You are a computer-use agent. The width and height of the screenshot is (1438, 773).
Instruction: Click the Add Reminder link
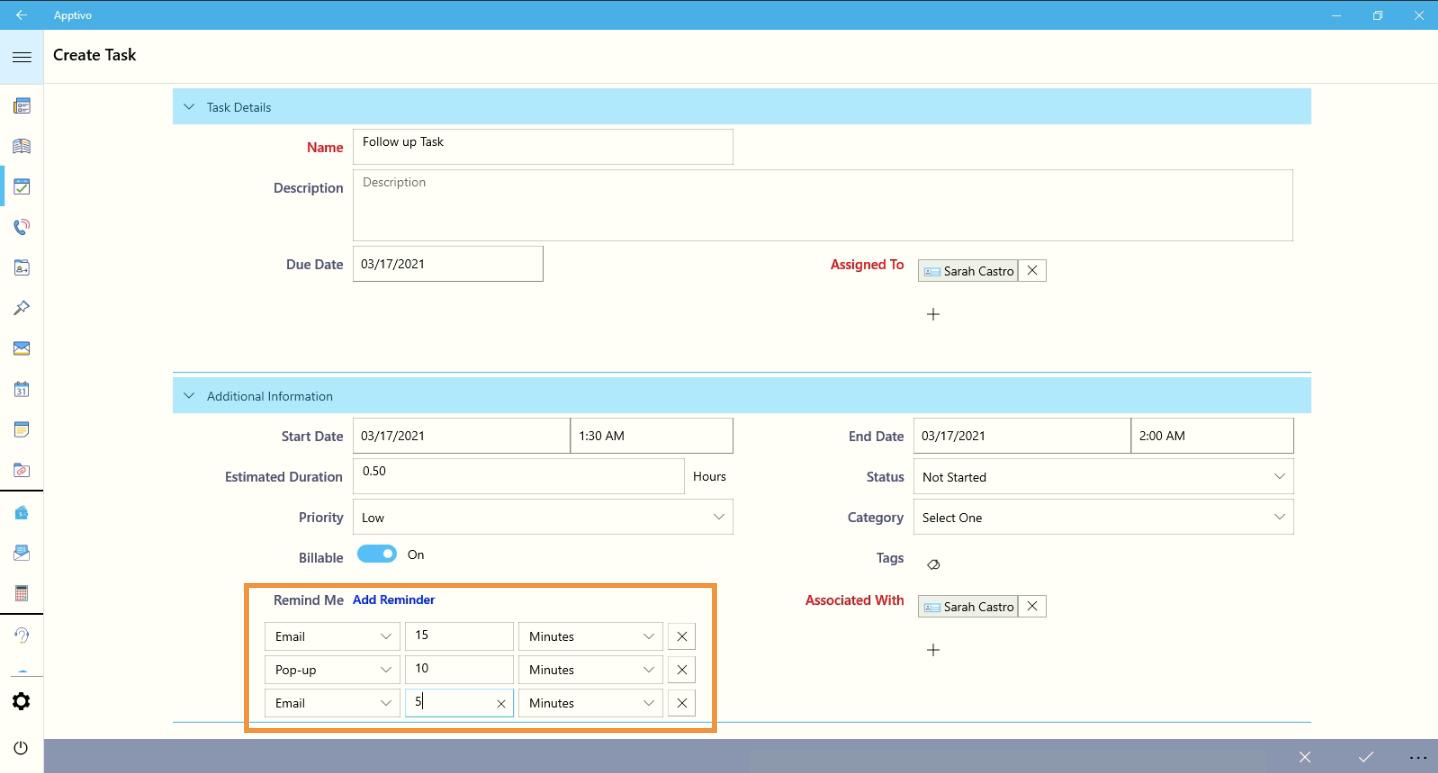point(393,600)
